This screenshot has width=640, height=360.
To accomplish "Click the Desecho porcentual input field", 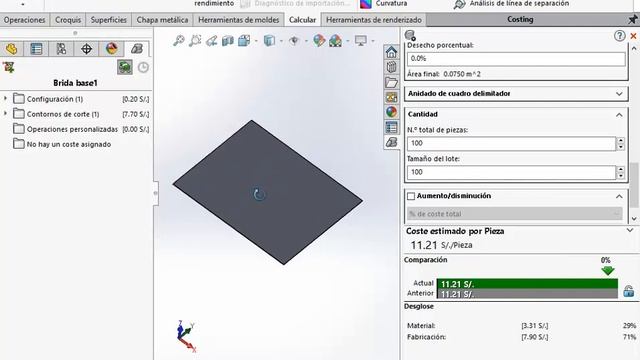I will tap(516, 59).
